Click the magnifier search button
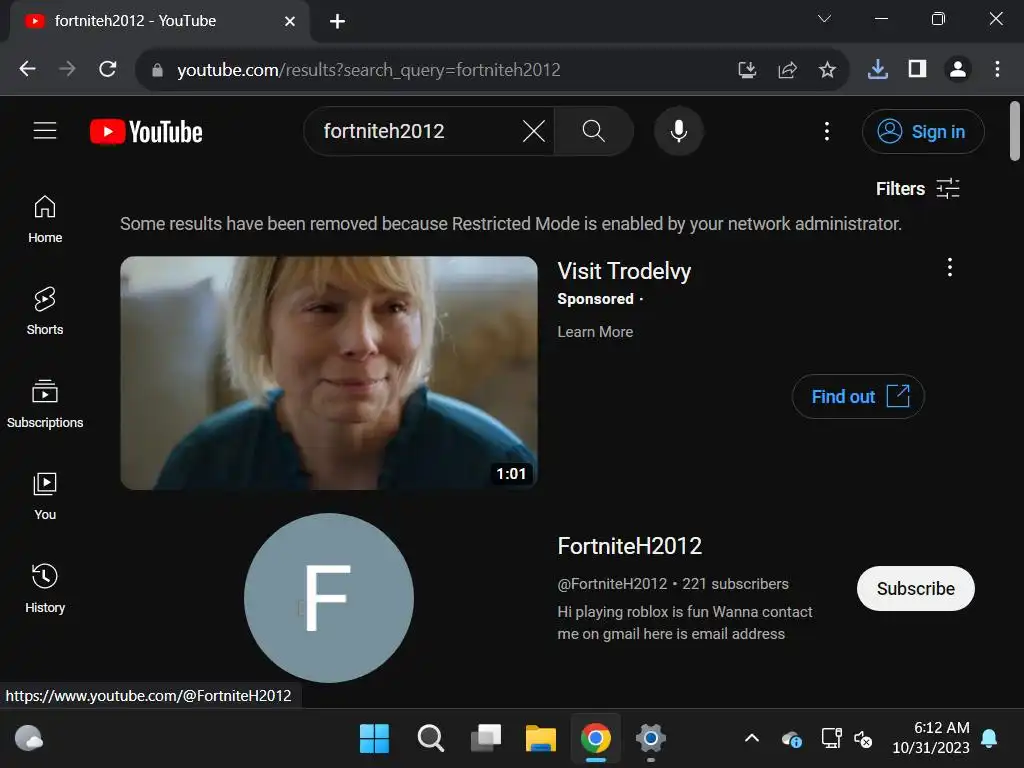1024x768 pixels. (593, 131)
